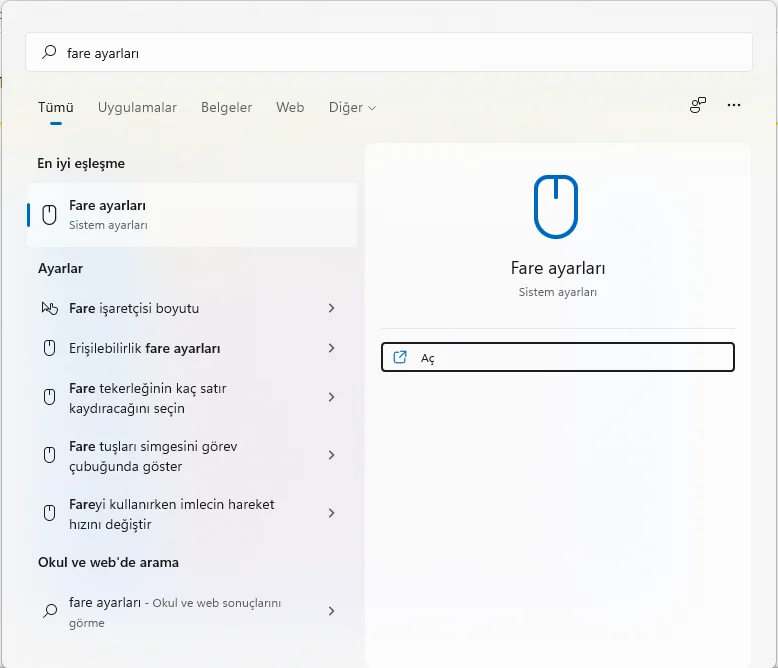Expand chevron for web search fare ayarları
Screen dimensions: 778x668
pyautogui.click(x=331, y=611)
